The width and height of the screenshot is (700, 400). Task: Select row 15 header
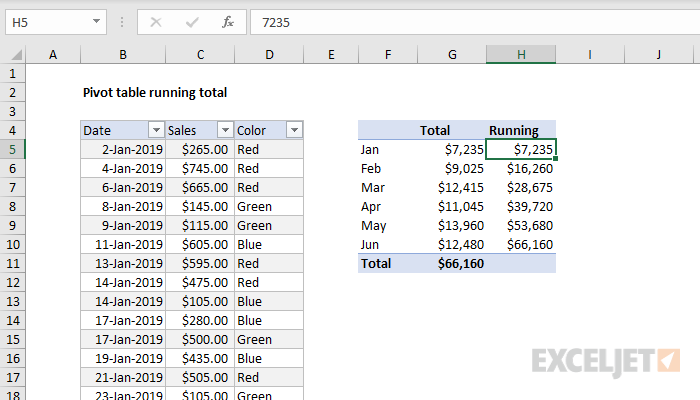click(12, 340)
